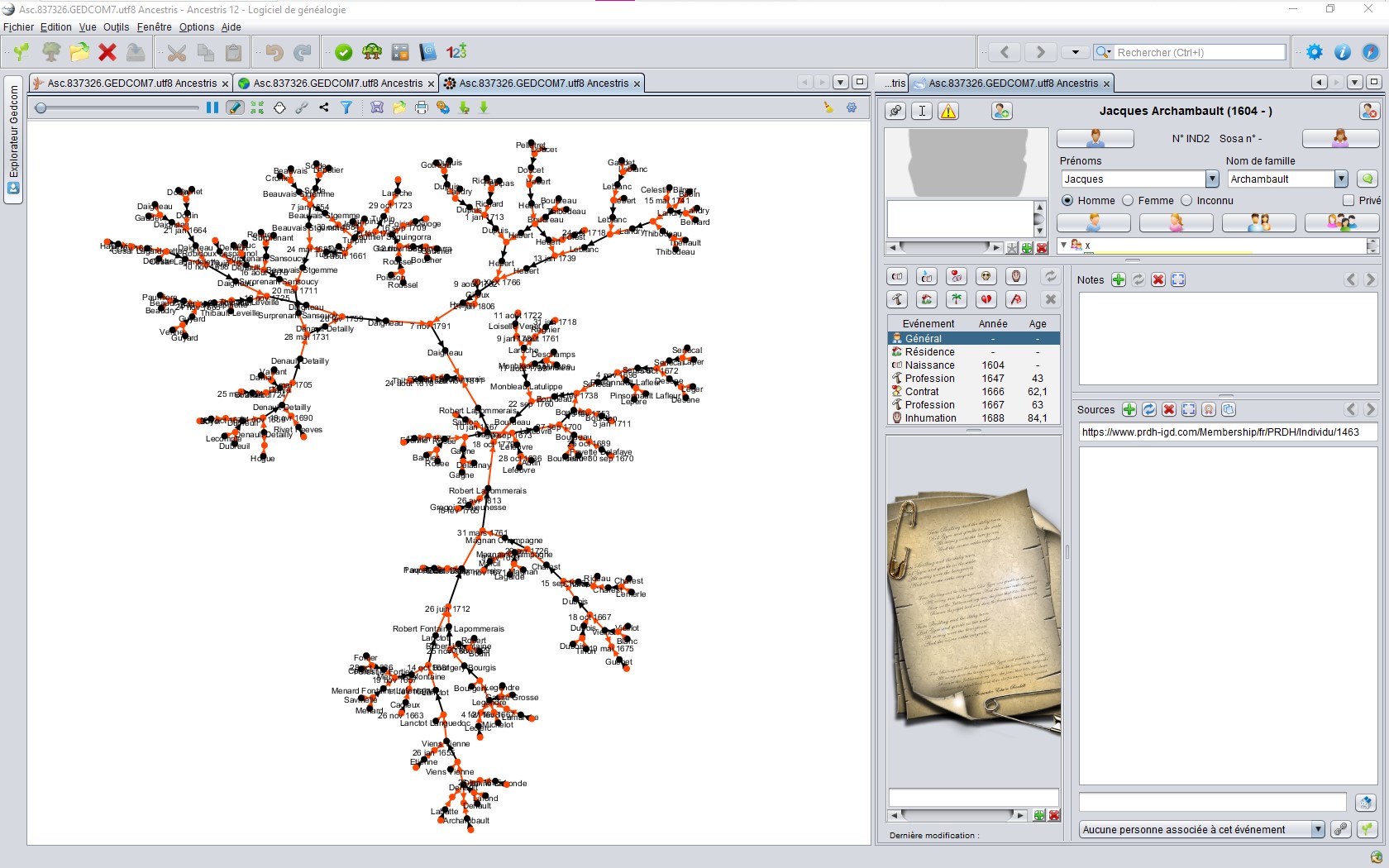Expand the Prénoms dropdown arrow
The image size is (1389, 868).
(1212, 179)
